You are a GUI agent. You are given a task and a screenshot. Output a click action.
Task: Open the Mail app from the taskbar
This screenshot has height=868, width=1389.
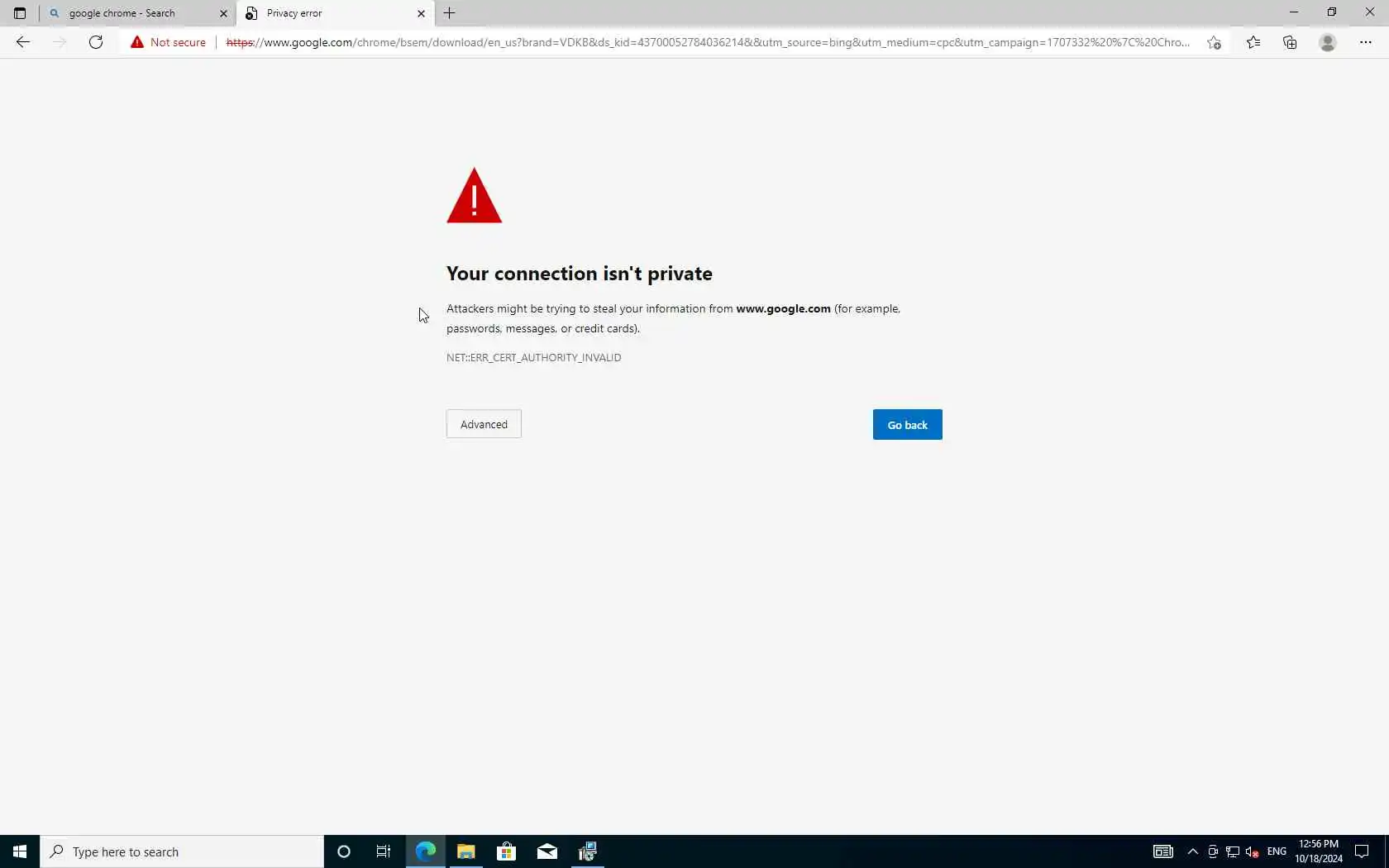click(x=547, y=851)
